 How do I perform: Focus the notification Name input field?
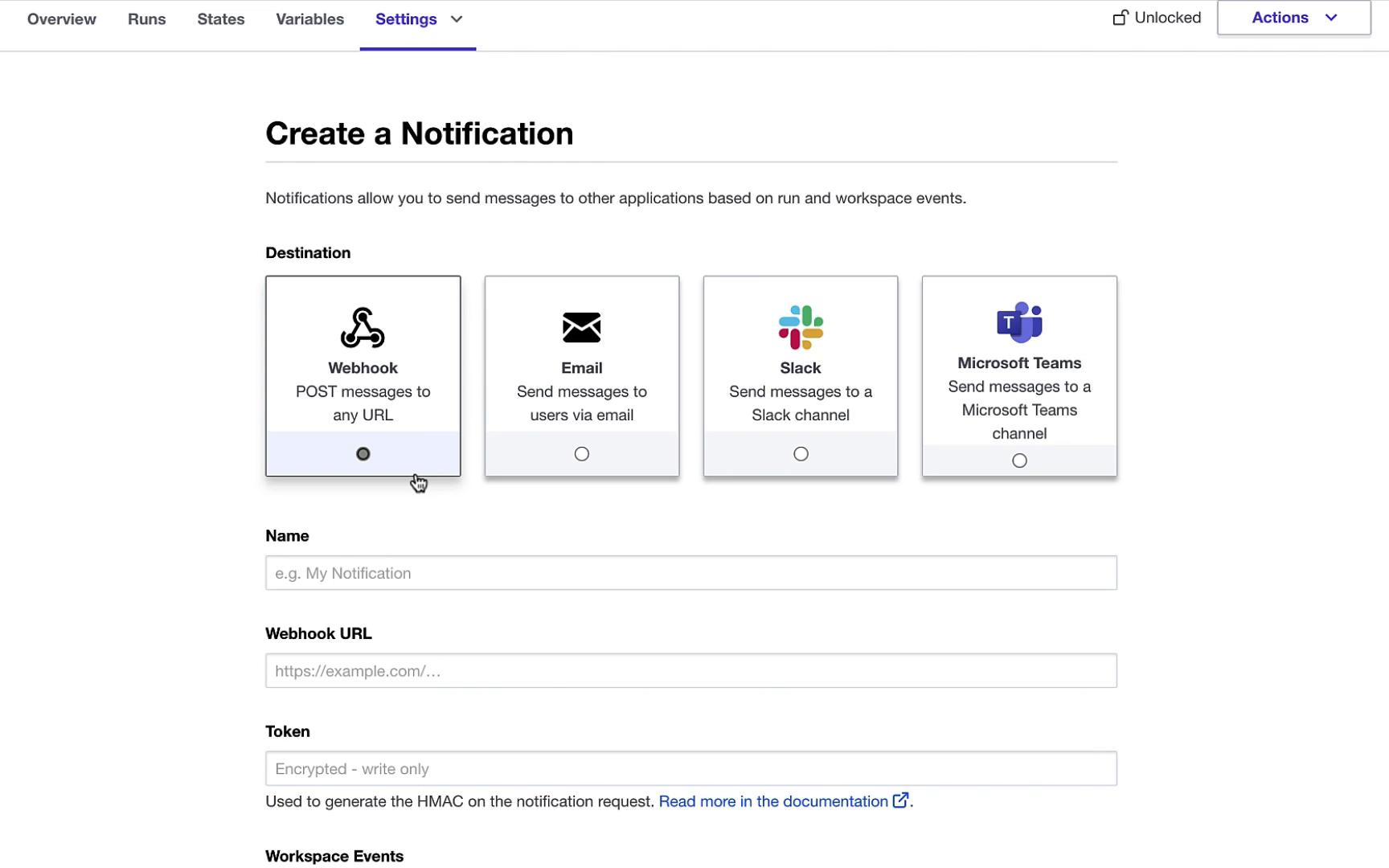[690, 573]
